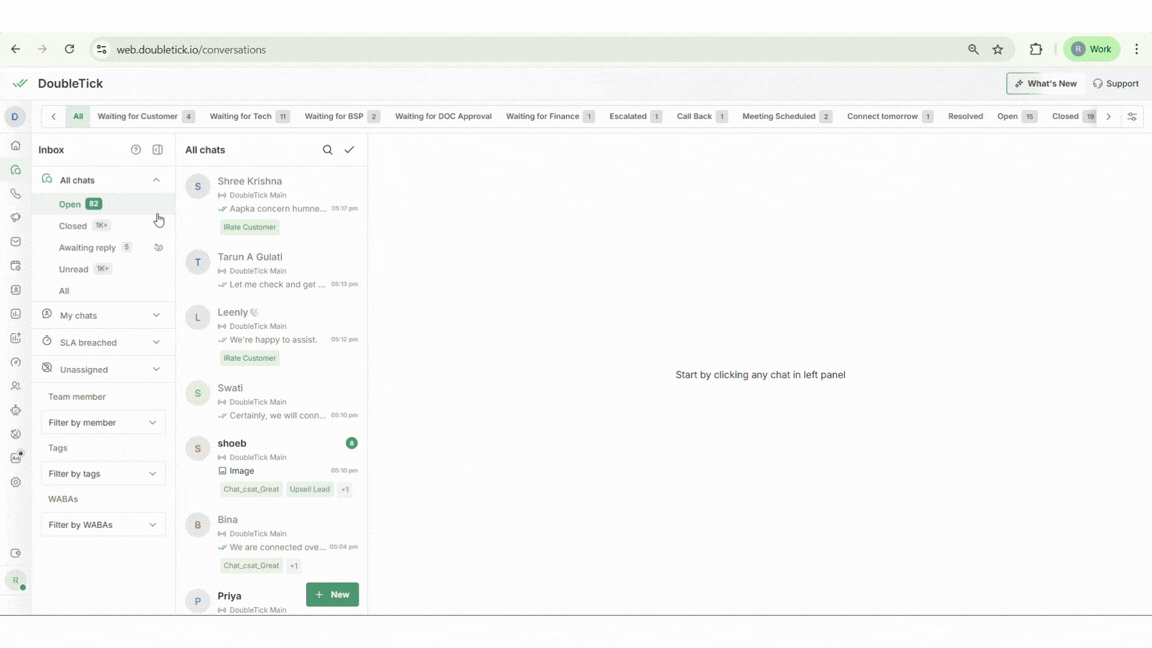Select the Unread chats filter
This screenshot has height=648, width=1152.
(74, 269)
